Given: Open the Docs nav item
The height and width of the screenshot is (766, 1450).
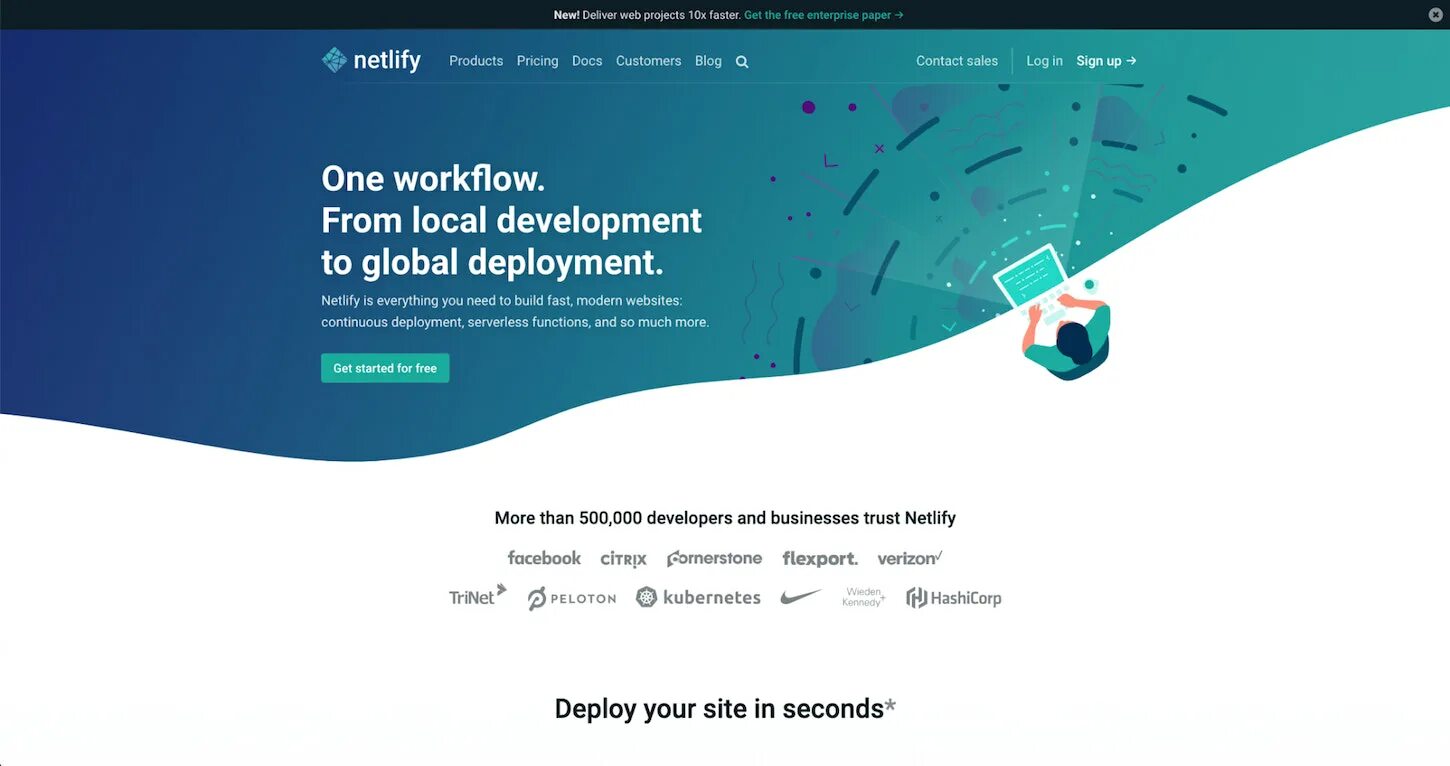Looking at the screenshot, I should pyautogui.click(x=587, y=61).
